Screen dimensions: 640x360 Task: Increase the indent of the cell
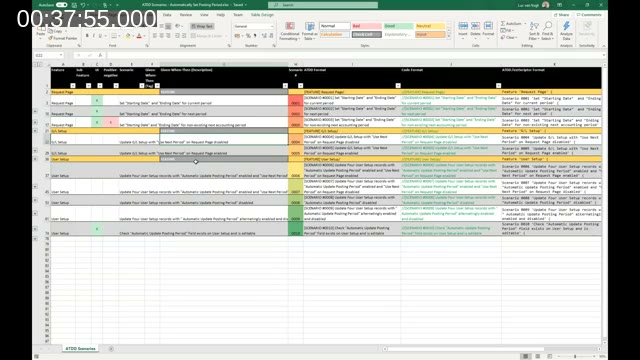point(184,36)
